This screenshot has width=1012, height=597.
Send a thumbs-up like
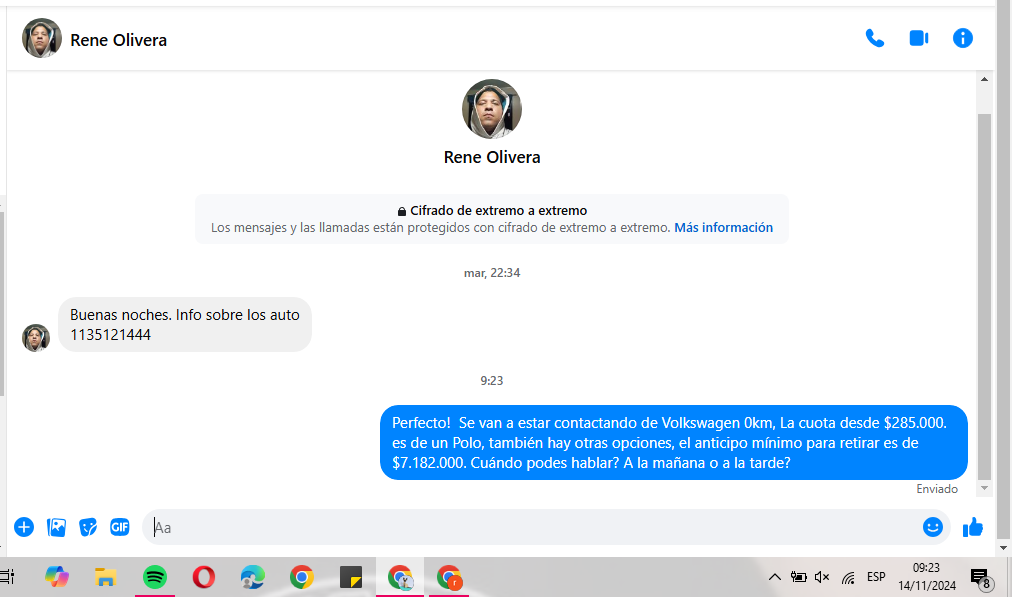tap(973, 527)
